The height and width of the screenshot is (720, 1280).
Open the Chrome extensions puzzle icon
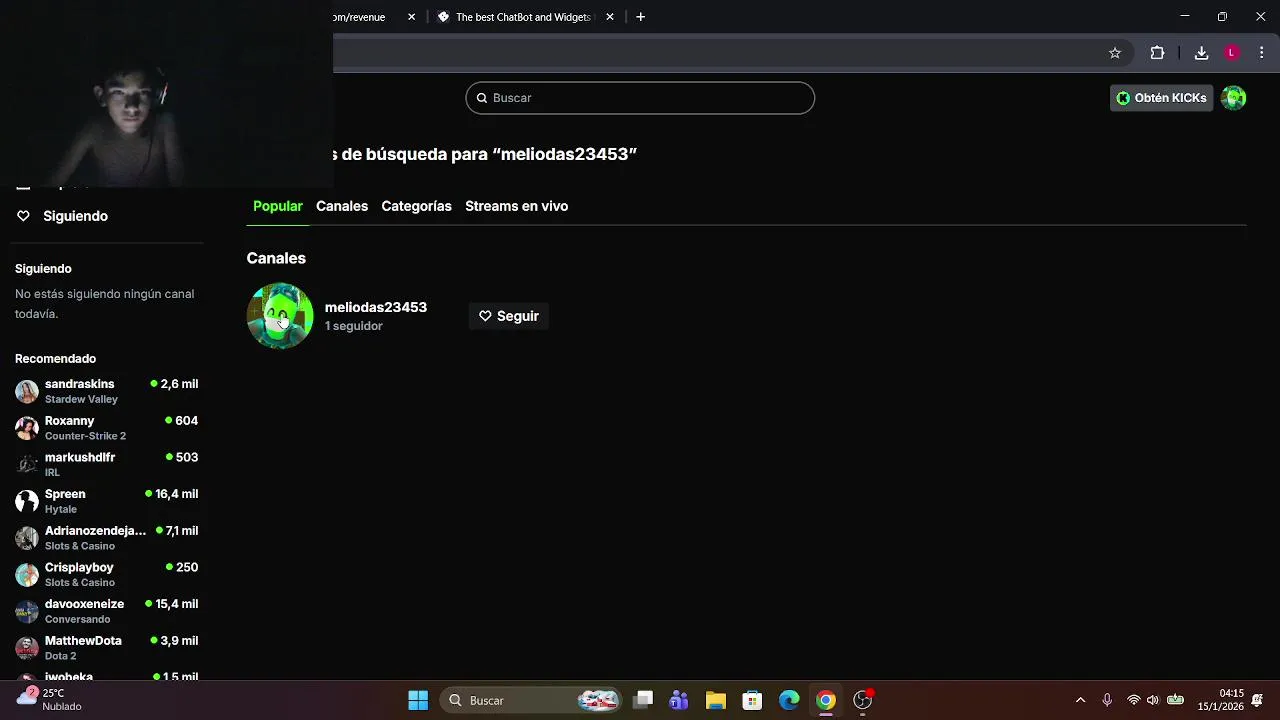pyautogui.click(x=1157, y=53)
